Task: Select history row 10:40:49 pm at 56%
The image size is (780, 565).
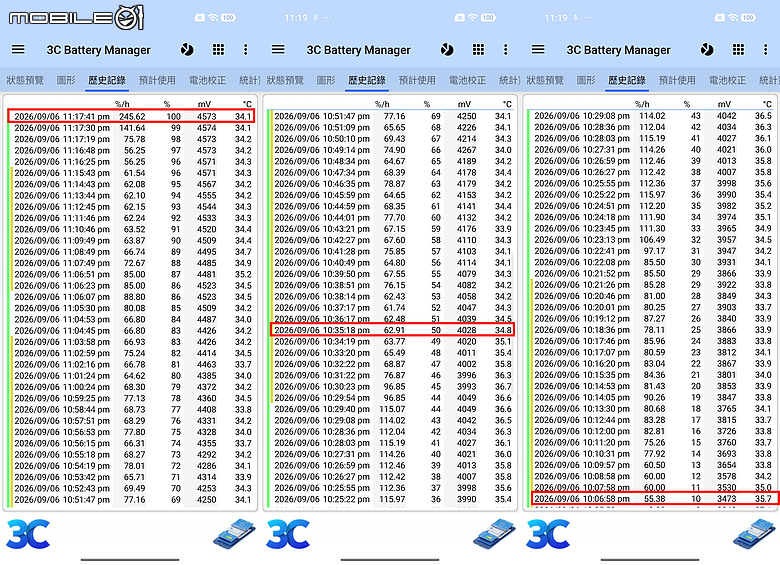Action: (x=392, y=263)
